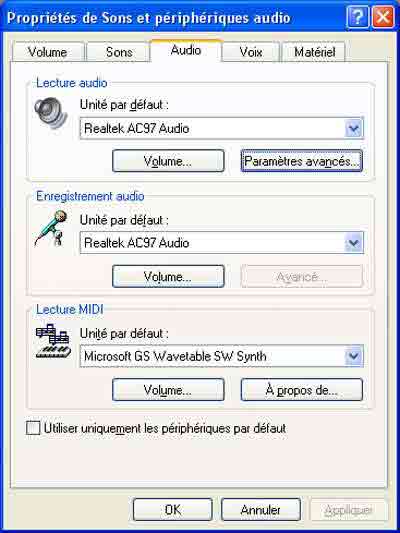This screenshot has width=400, height=533.
Task: Switch to the Volume tab
Action: (48, 52)
